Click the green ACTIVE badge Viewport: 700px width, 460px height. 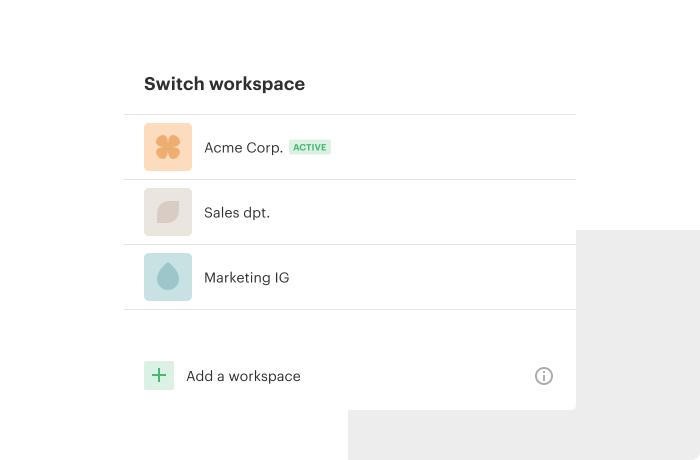tap(310, 147)
